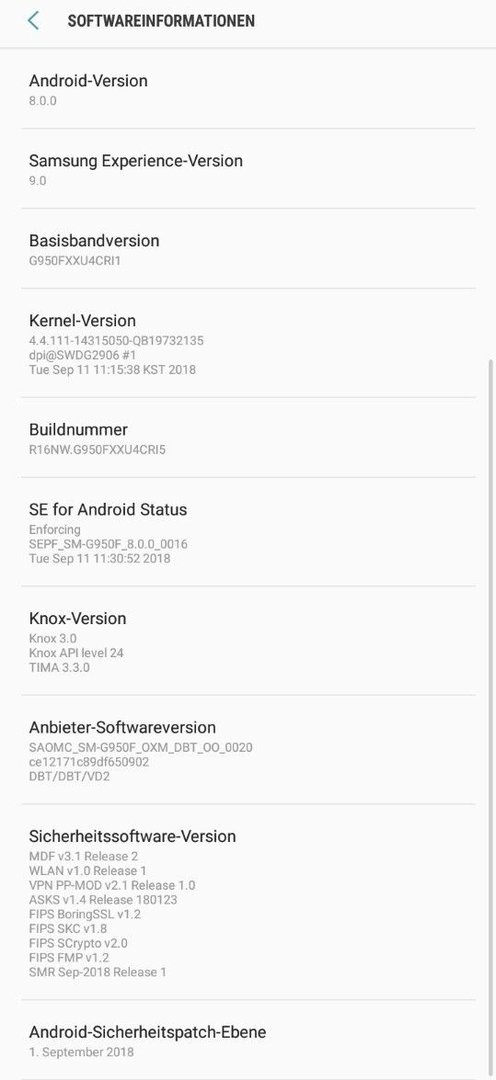Viewport: 496px width, 1080px height.
Task: Click the vertical scrollbar indicator
Action: point(492,716)
